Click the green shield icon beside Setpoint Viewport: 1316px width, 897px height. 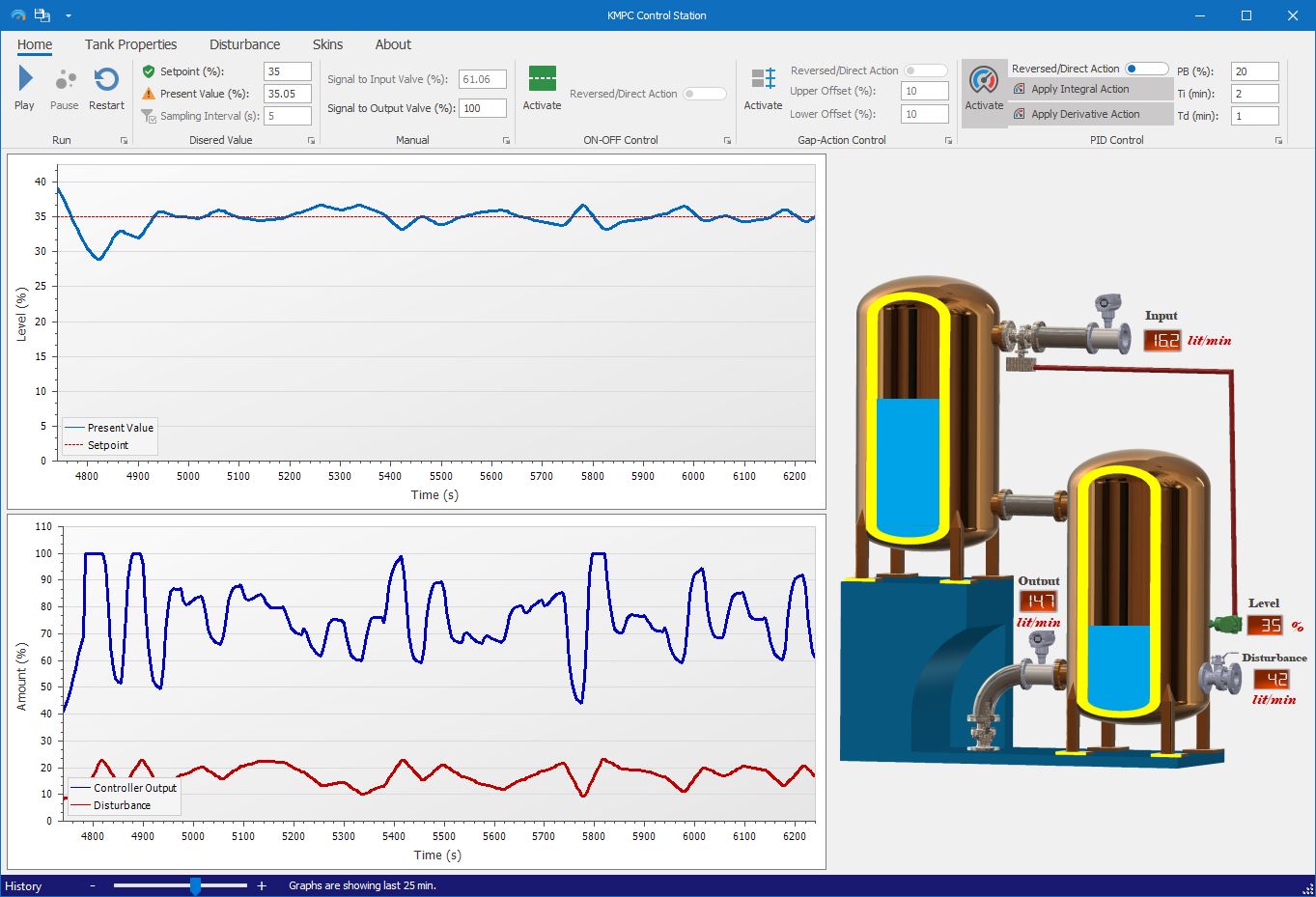(x=149, y=71)
